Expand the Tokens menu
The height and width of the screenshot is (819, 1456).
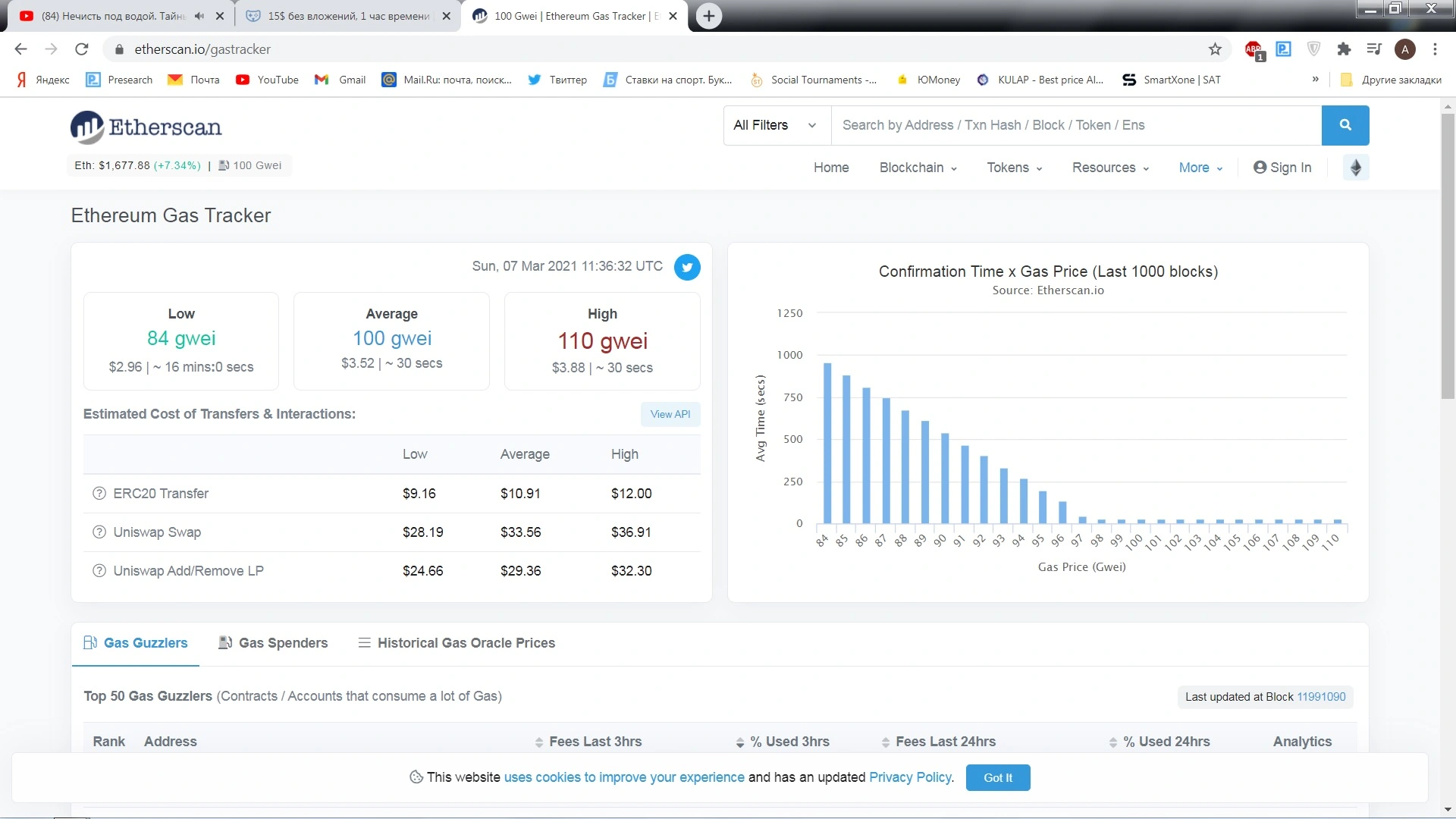1014,168
